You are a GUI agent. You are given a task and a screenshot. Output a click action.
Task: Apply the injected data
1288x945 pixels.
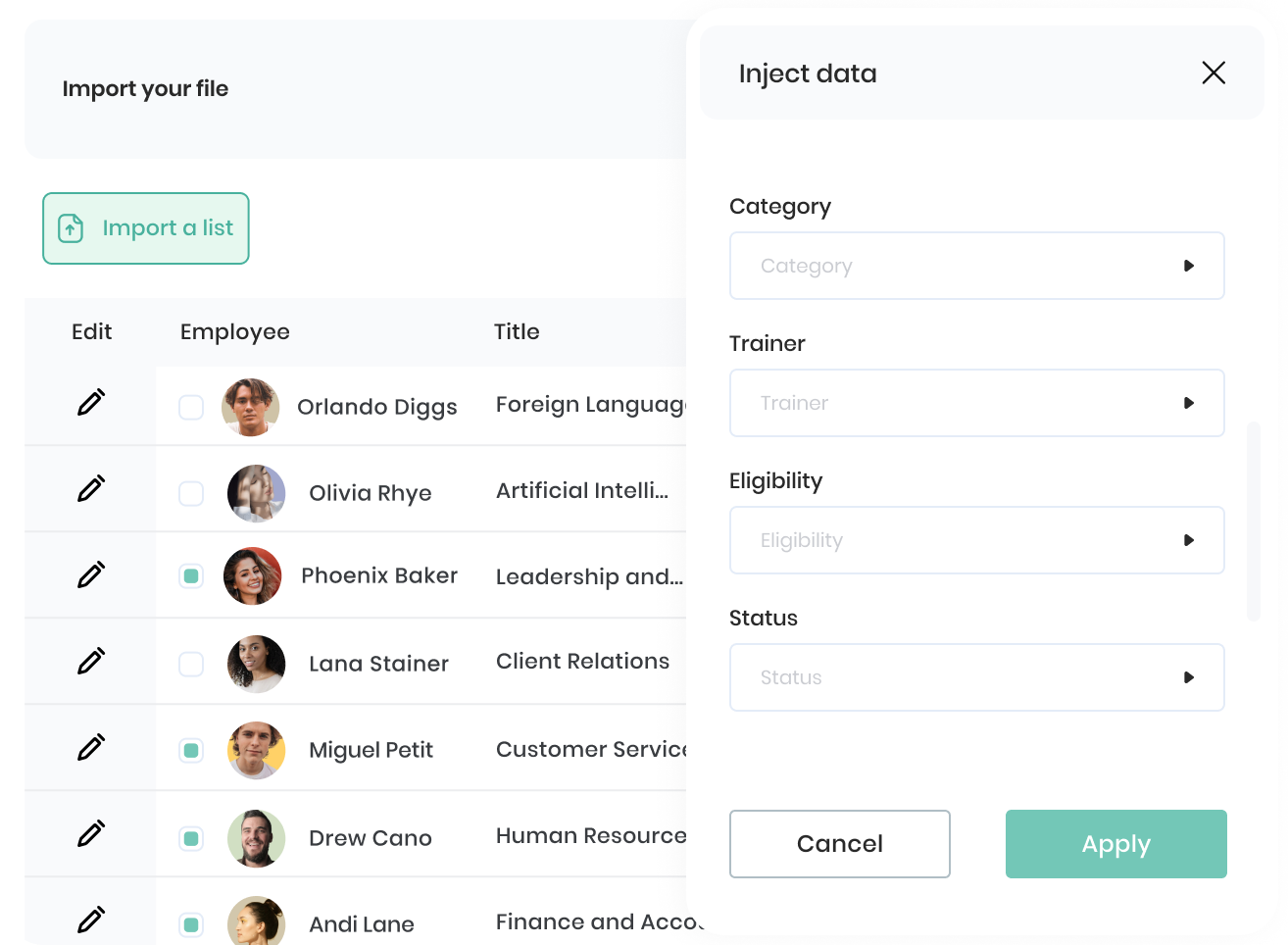click(x=1116, y=844)
